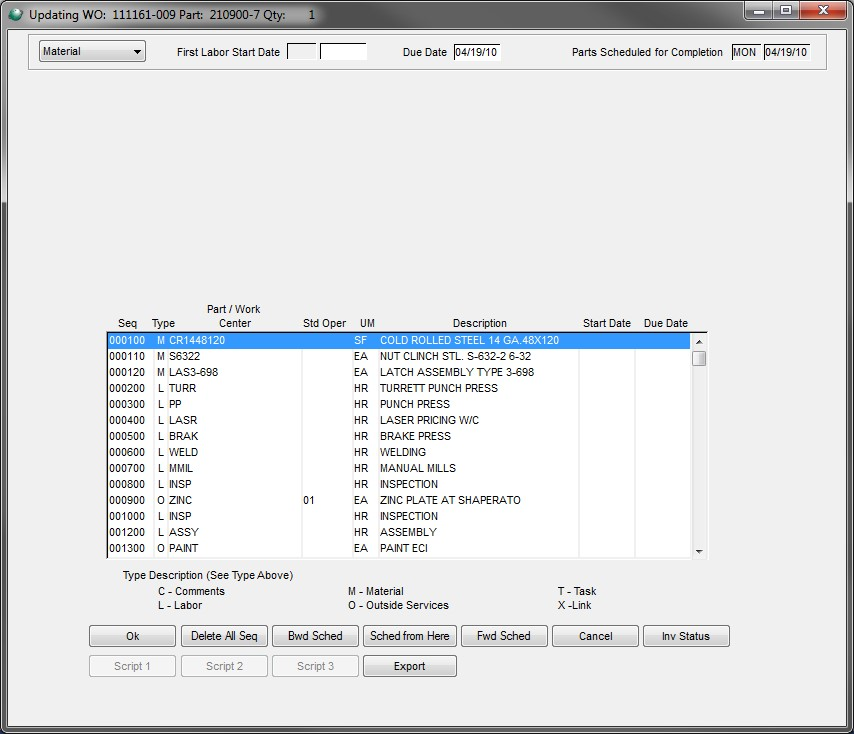Click the First Labor Start Date date field
Viewport: 854px width, 734px height.
click(x=343, y=52)
